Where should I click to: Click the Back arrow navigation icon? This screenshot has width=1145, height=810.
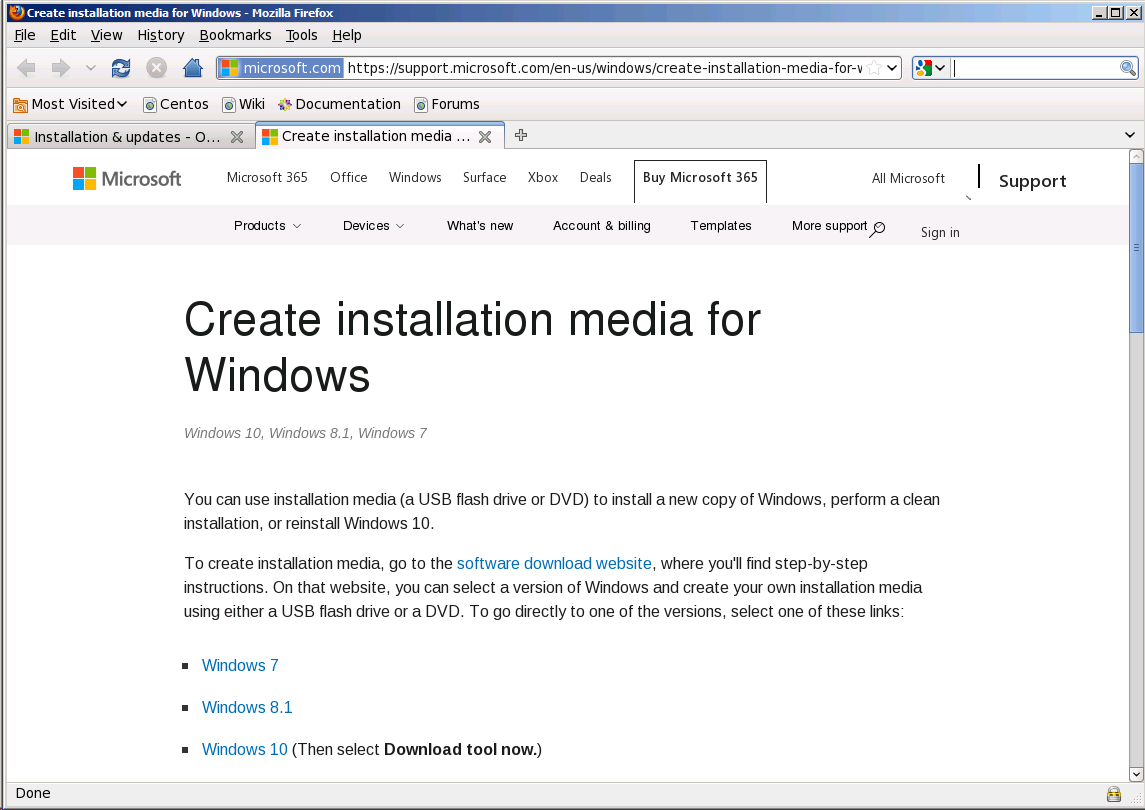point(27,68)
